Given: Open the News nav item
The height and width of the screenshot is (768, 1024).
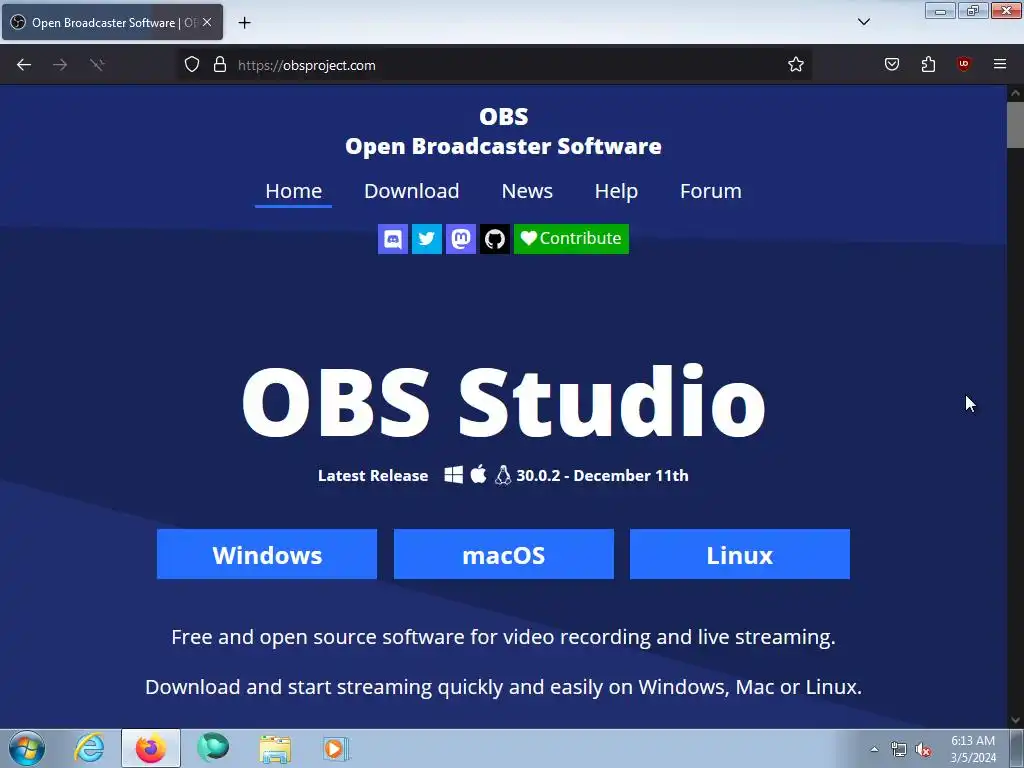Looking at the screenshot, I should coord(527,191).
